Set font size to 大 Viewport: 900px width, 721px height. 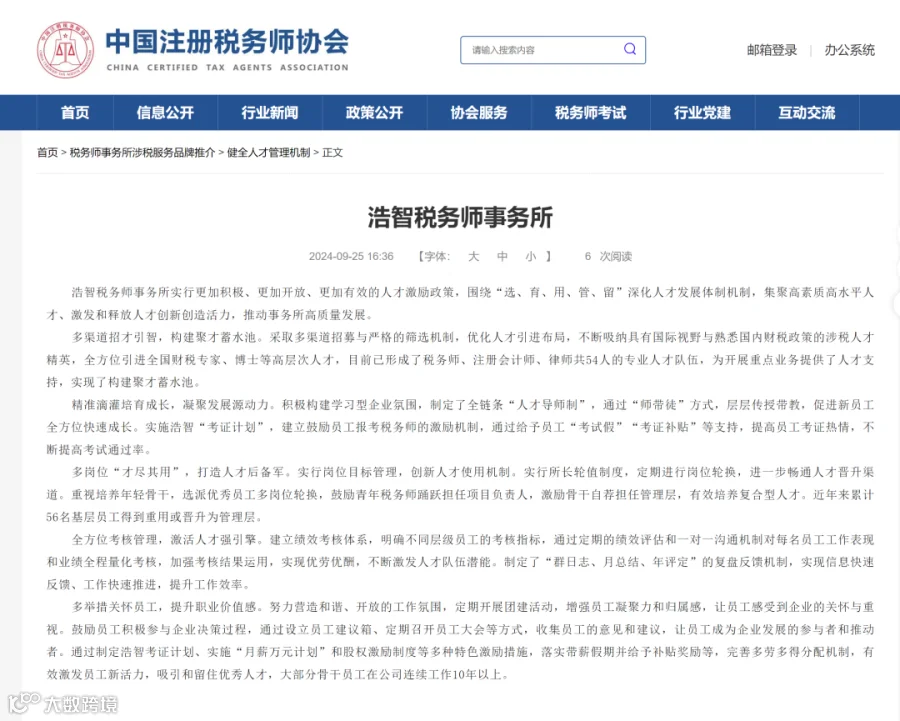474,256
